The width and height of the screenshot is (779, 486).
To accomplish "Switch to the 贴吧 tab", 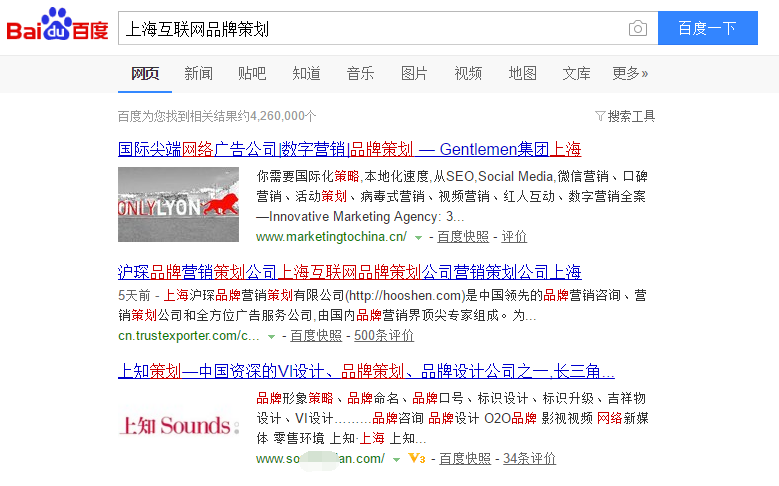I will click(252, 74).
